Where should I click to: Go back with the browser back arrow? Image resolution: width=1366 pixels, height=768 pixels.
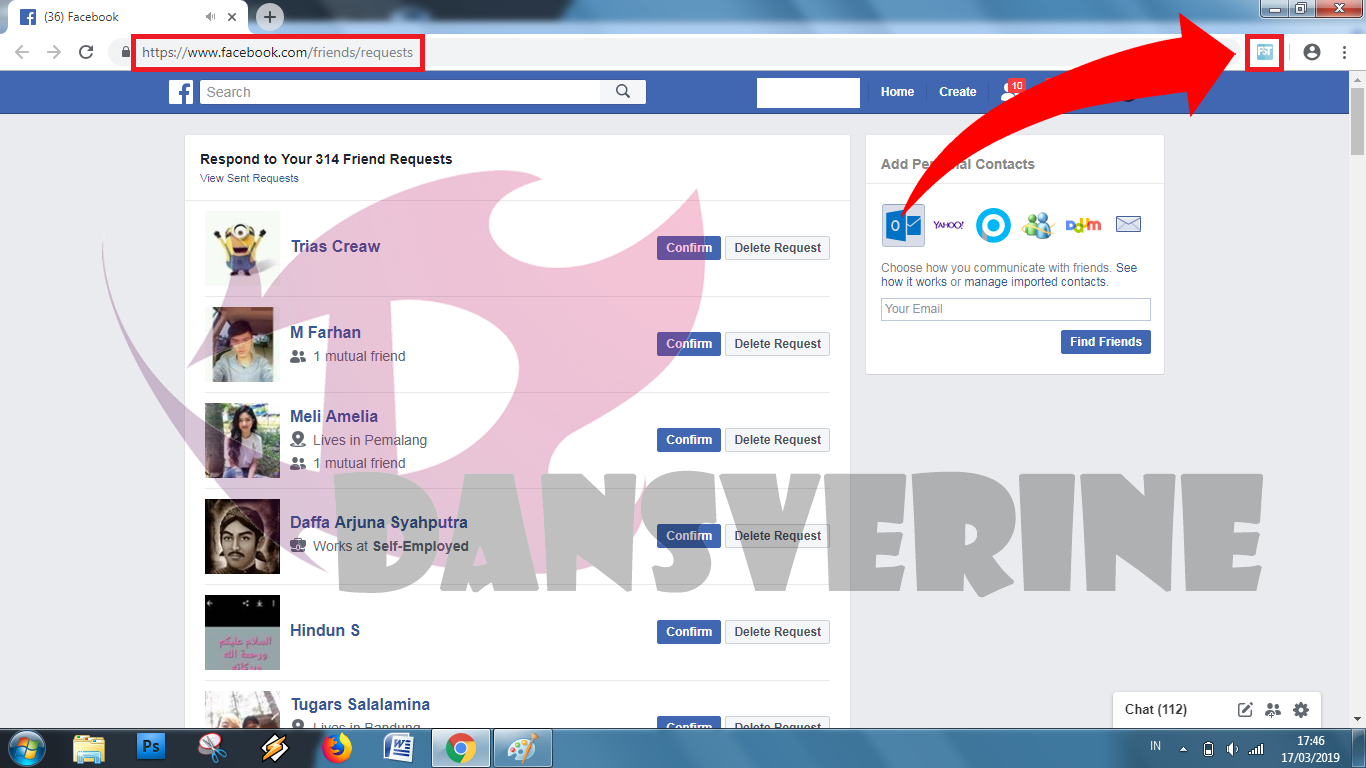click(22, 52)
